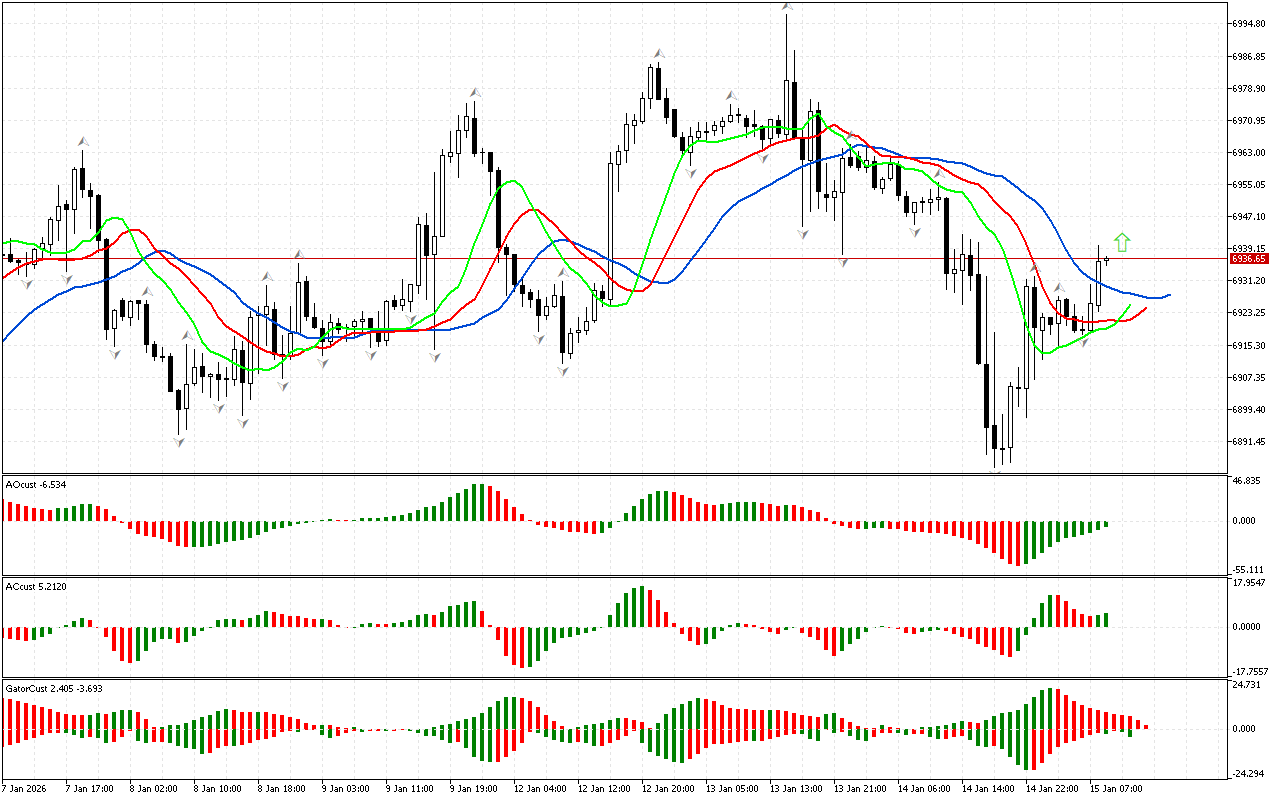Select the up fractal above 9 Jan 19:00 peak
Image resolution: width=1280 pixels, height=800 pixels.
click(x=476, y=93)
